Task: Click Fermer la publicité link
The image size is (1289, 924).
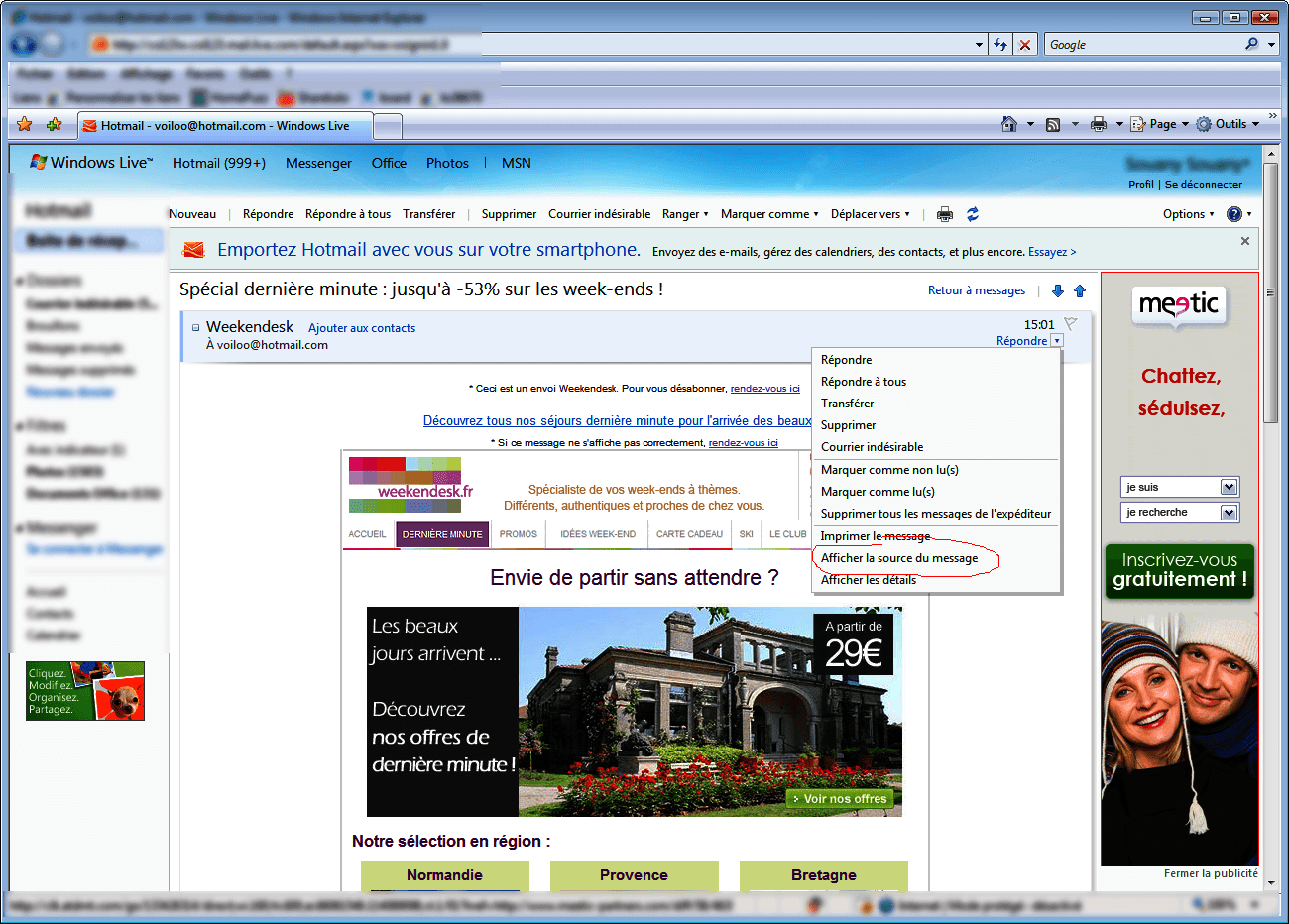Action: click(x=1211, y=873)
